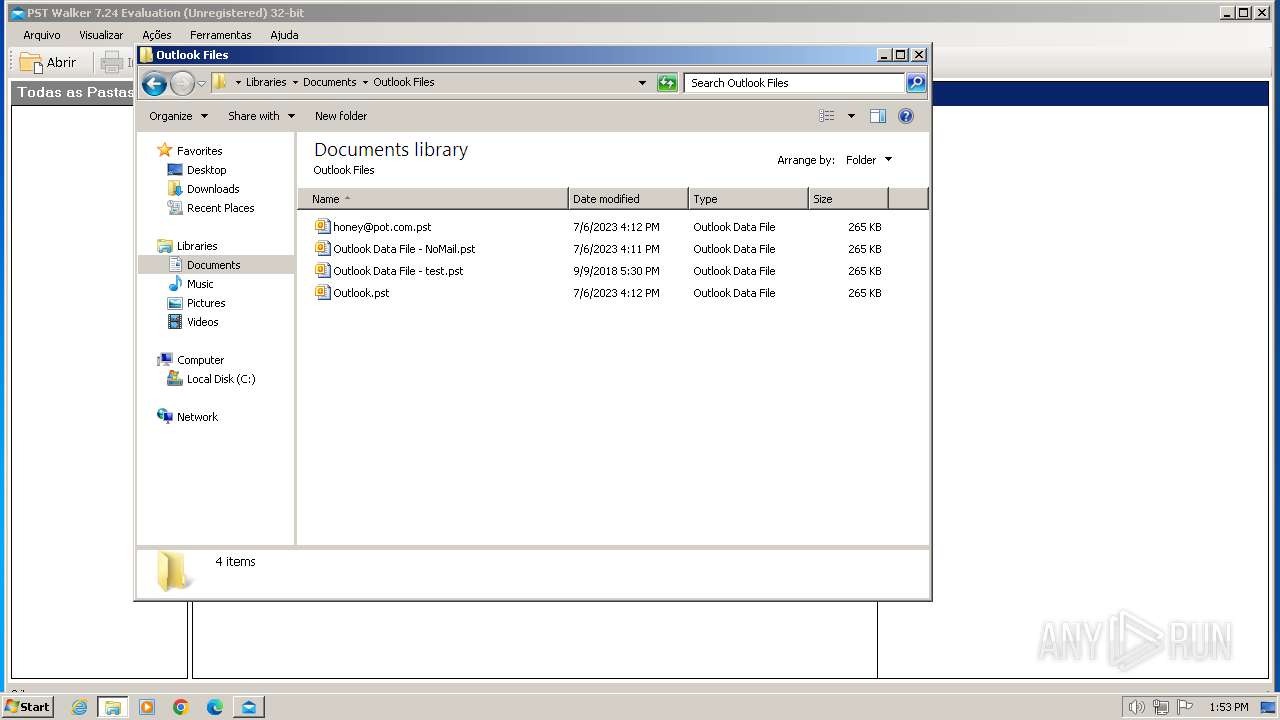Click the New folder button
This screenshot has height=720, width=1280.
point(341,116)
